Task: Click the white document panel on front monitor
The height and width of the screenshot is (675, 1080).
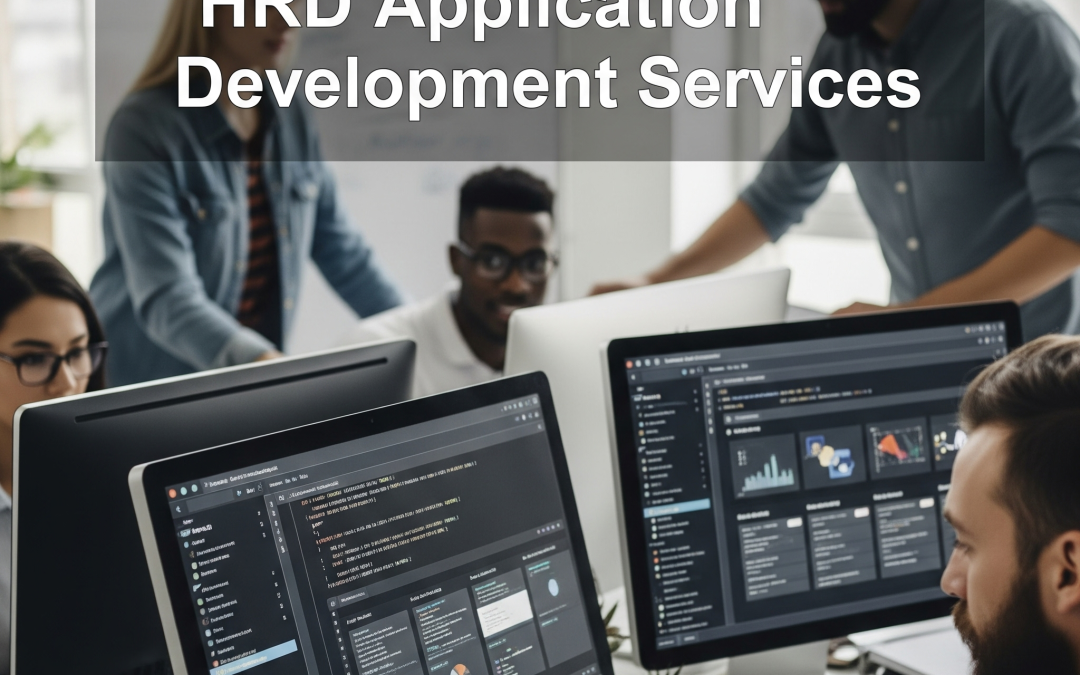Action: point(502,612)
